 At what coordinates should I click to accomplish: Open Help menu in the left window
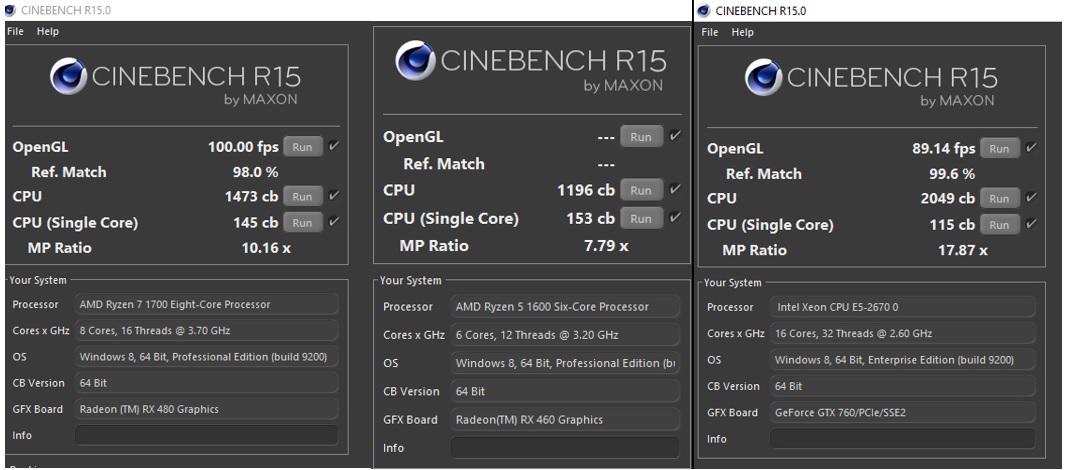coord(48,31)
